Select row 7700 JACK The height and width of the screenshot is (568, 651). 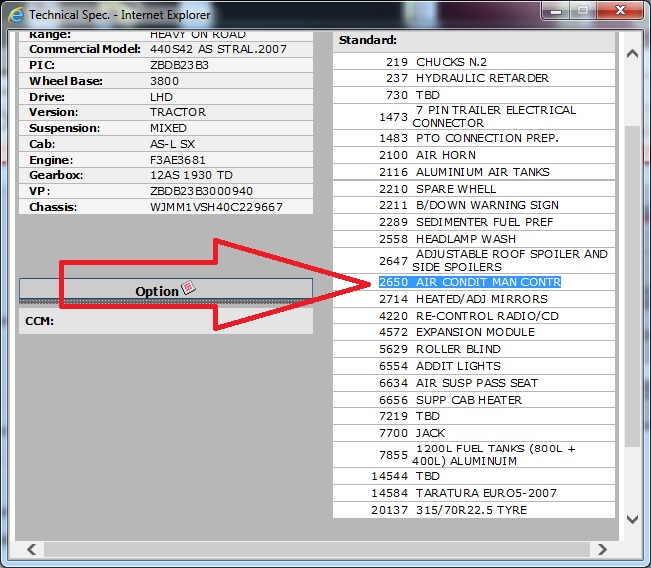point(474,433)
